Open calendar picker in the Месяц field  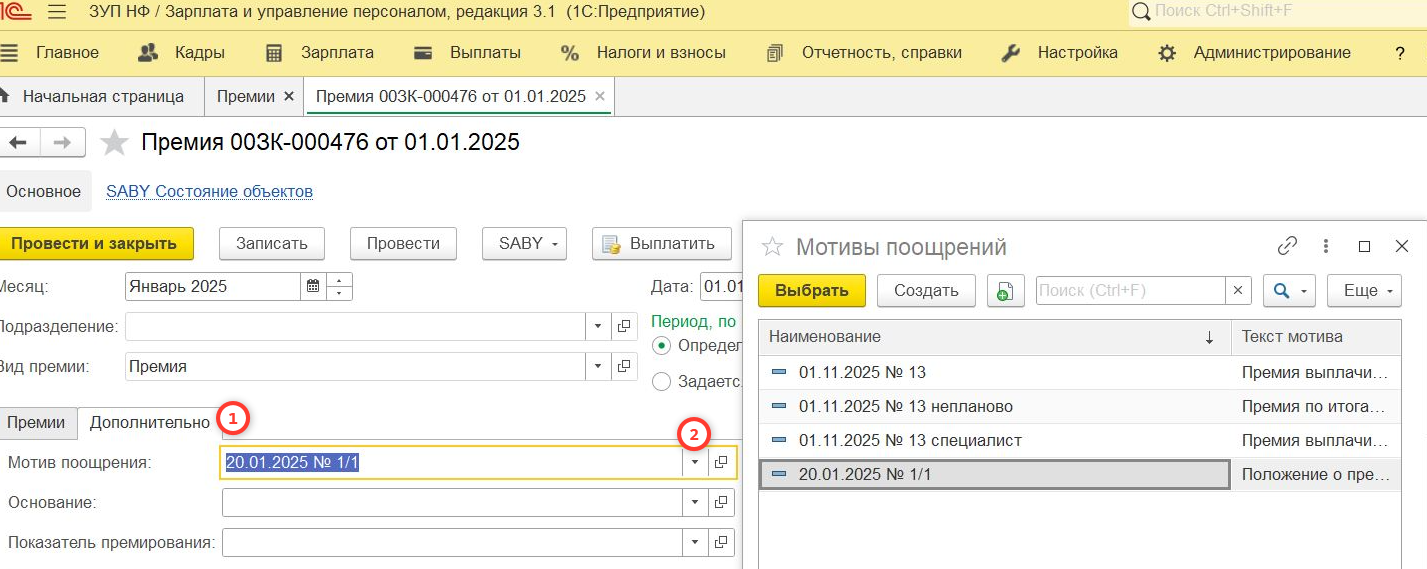click(x=313, y=287)
